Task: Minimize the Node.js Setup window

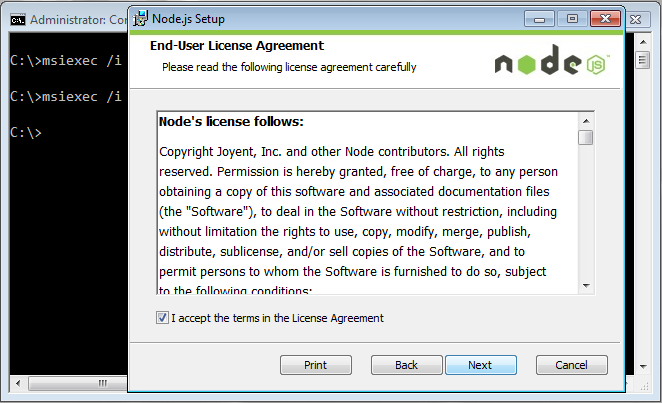Action: point(539,19)
